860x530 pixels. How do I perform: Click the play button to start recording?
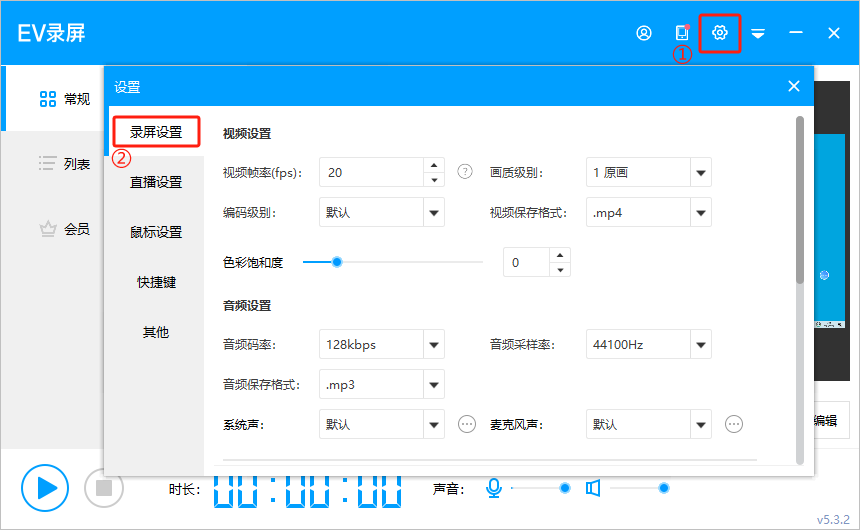(x=45, y=488)
